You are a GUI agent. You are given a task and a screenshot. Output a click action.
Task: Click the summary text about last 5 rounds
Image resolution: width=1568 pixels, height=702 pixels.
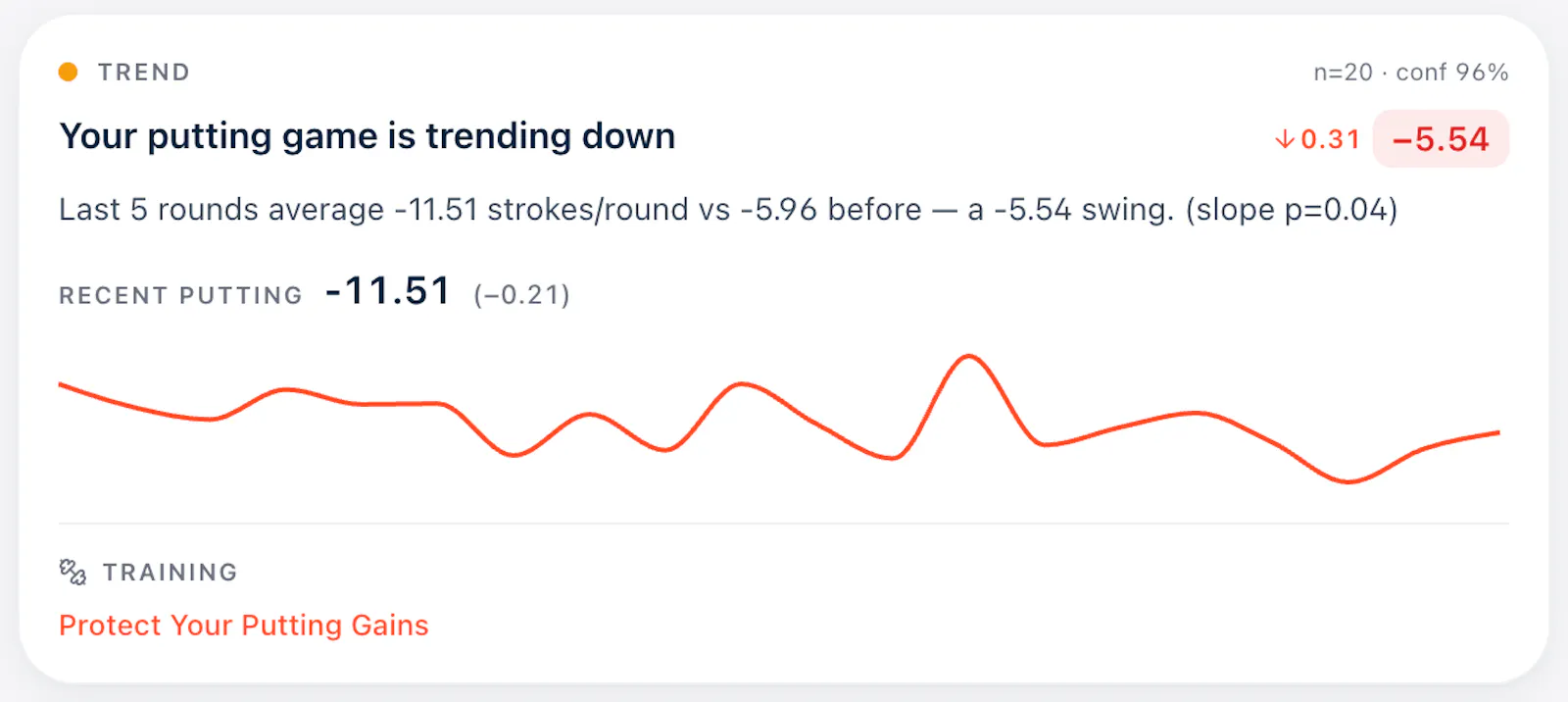pos(728,210)
